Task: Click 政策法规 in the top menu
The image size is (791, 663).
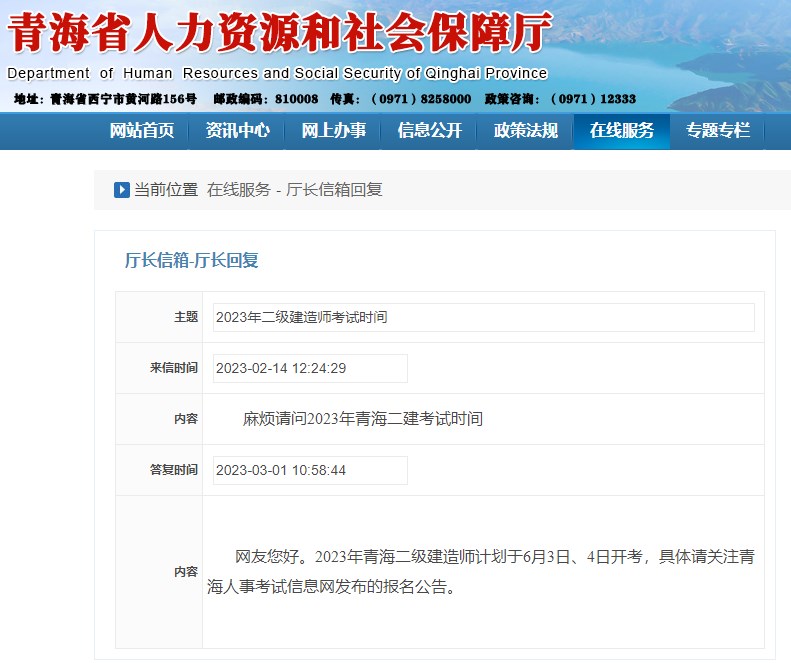Action: (x=525, y=130)
